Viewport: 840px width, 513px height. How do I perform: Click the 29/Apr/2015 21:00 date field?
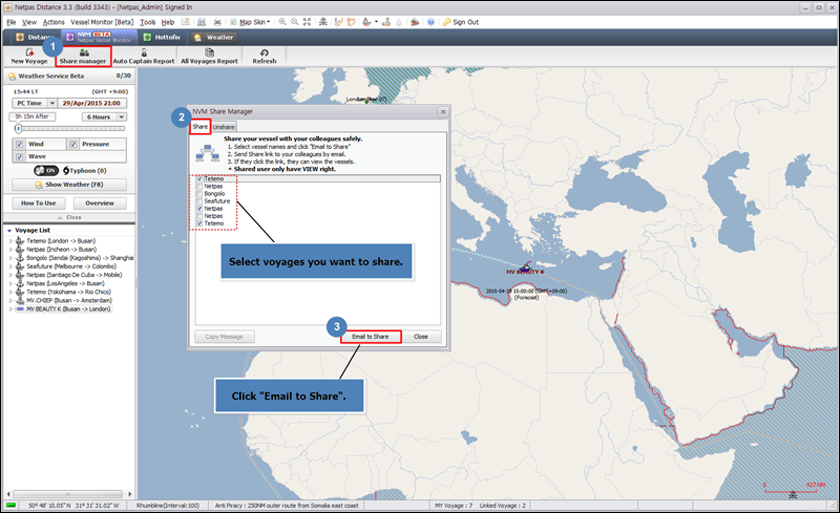coord(92,103)
